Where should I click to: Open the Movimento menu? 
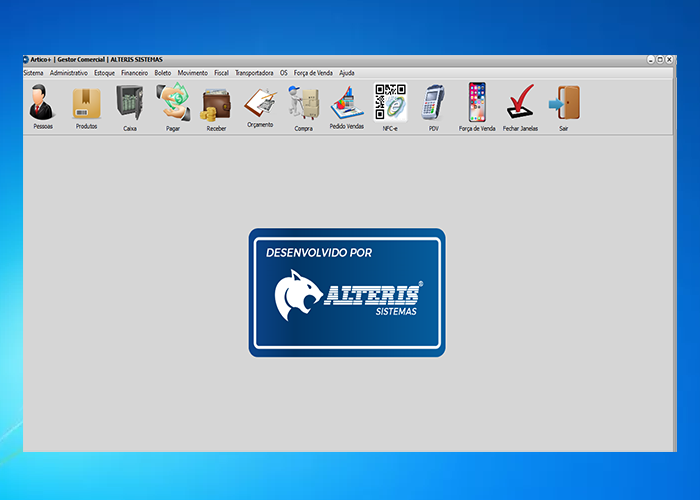coord(193,73)
